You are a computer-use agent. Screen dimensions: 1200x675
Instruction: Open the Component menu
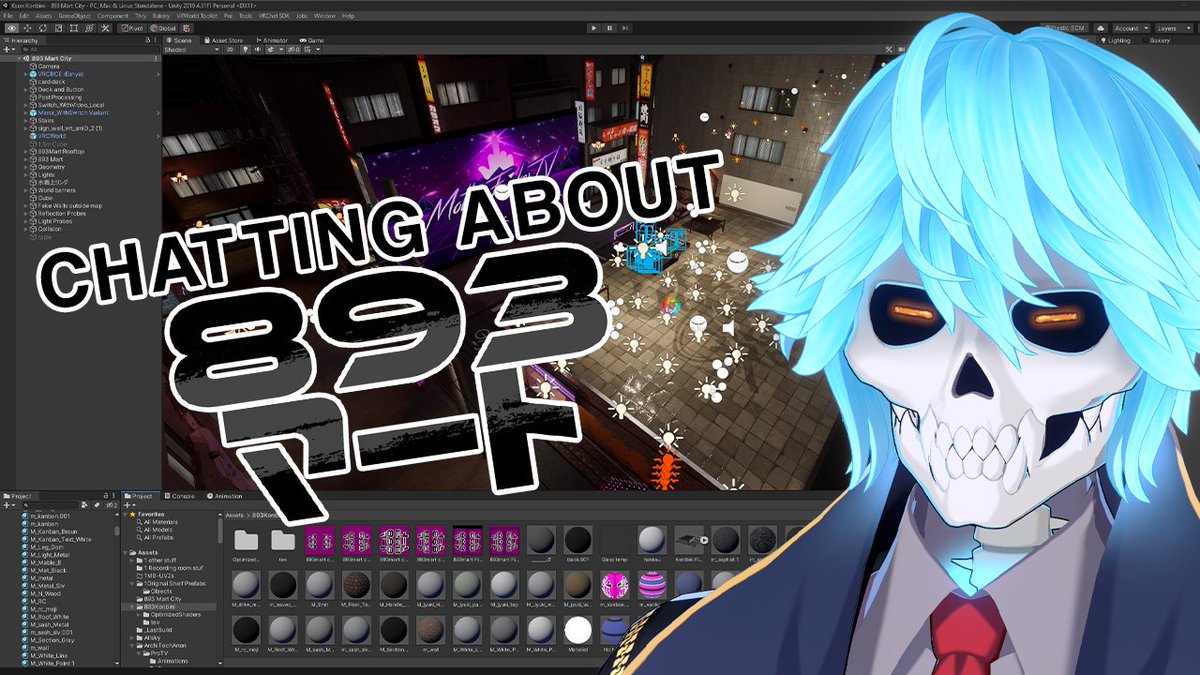(113, 16)
